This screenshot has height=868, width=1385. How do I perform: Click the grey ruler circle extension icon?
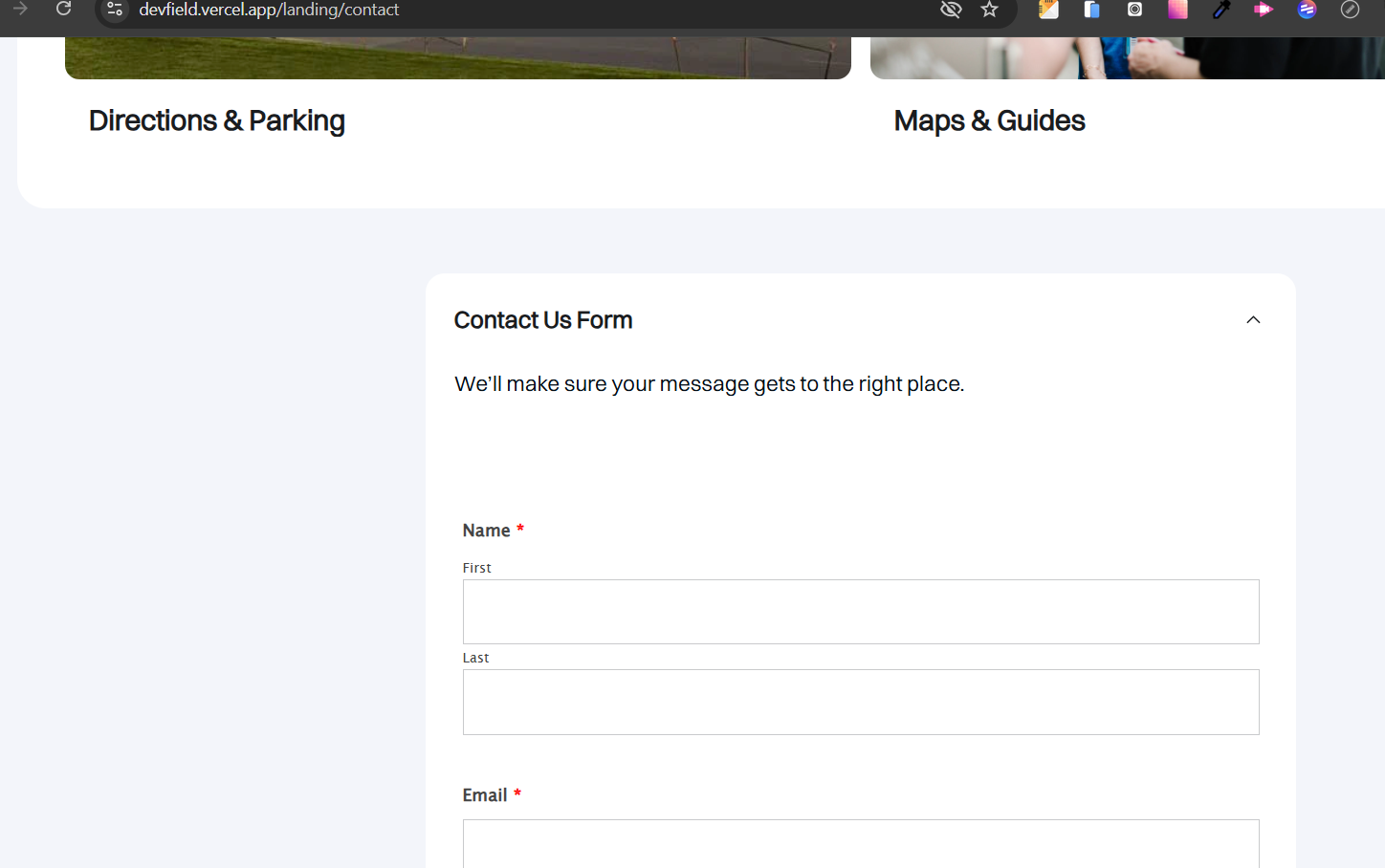pyautogui.click(x=1350, y=10)
